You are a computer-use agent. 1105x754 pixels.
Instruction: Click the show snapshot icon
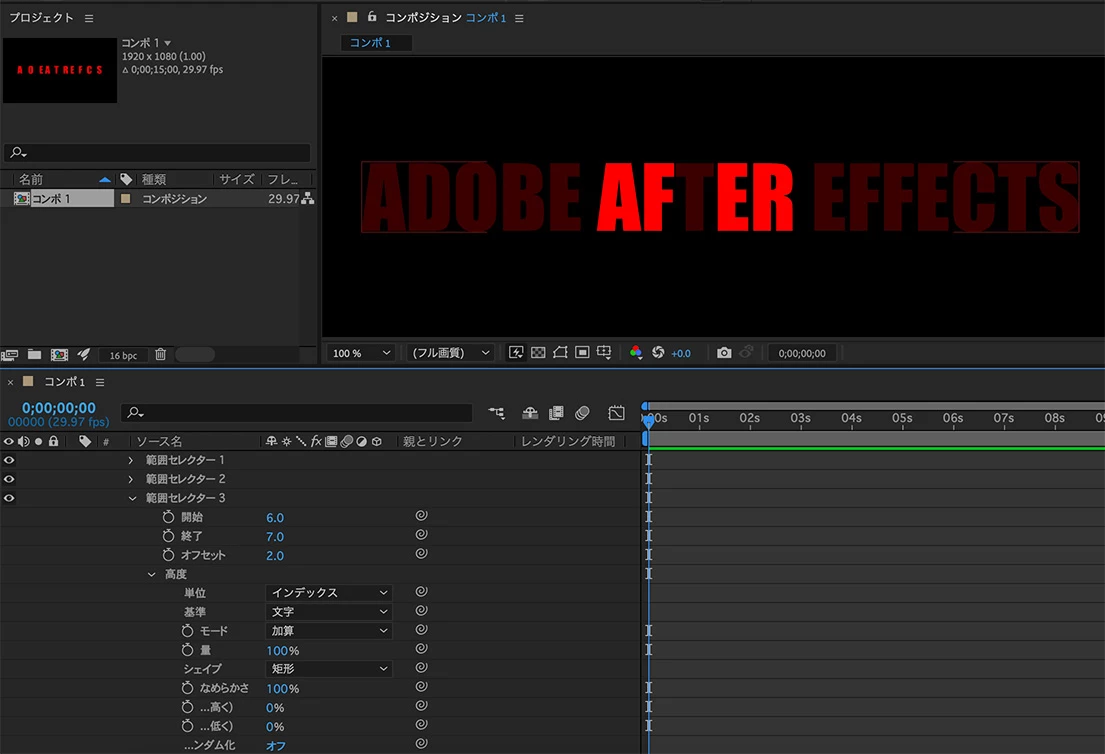(x=746, y=352)
